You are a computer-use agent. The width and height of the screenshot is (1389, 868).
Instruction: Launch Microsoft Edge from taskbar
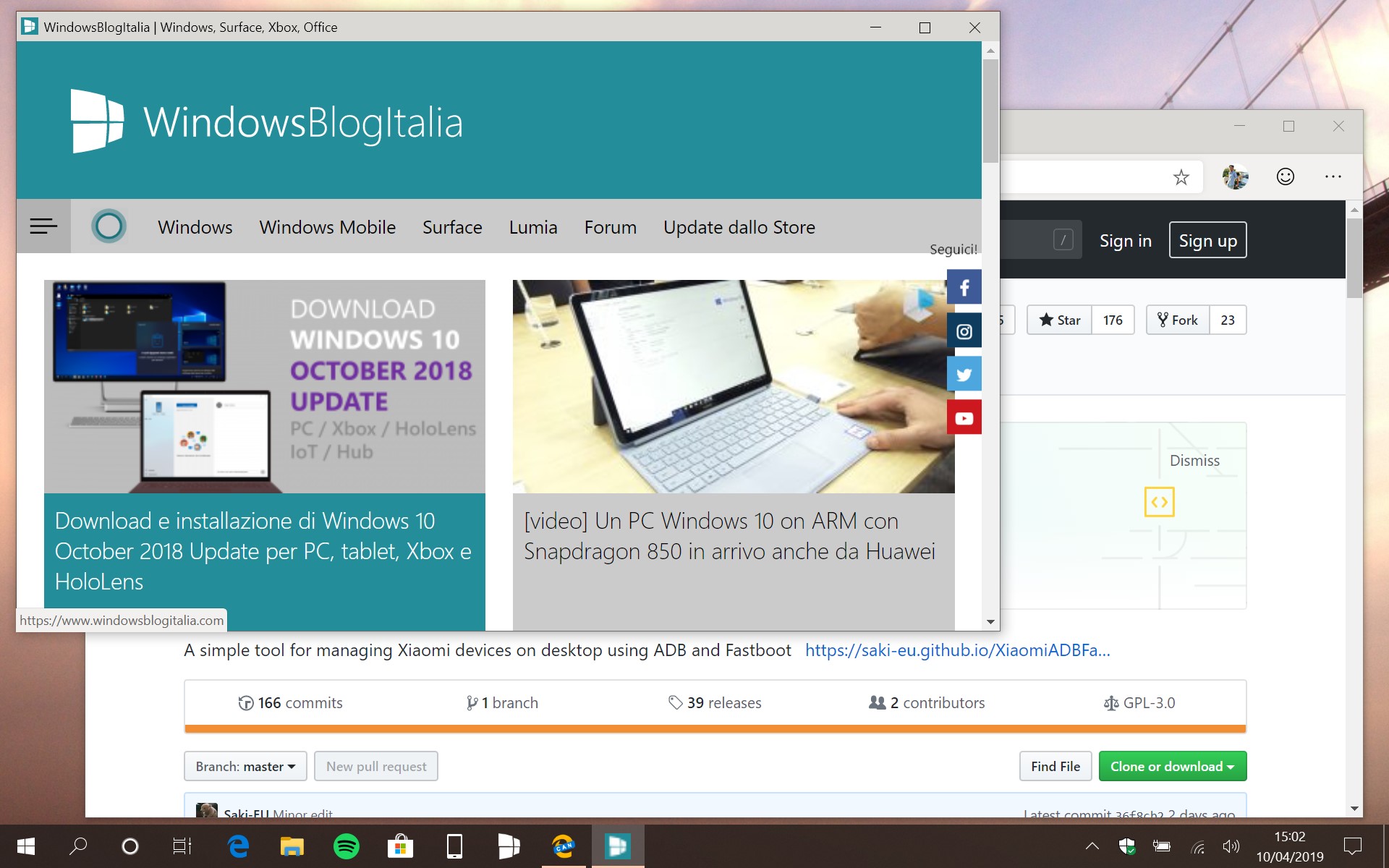pyautogui.click(x=238, y=846)
